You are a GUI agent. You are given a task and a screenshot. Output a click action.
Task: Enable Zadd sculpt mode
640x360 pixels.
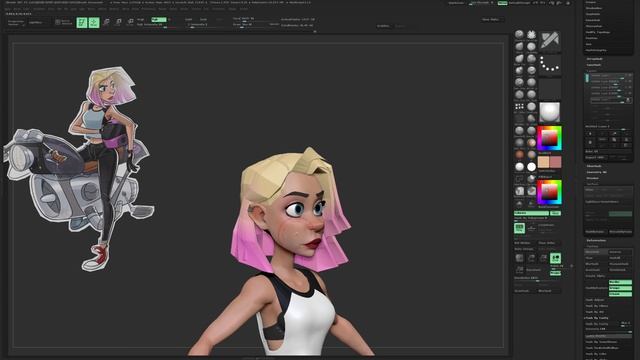(x=189, y=19)
